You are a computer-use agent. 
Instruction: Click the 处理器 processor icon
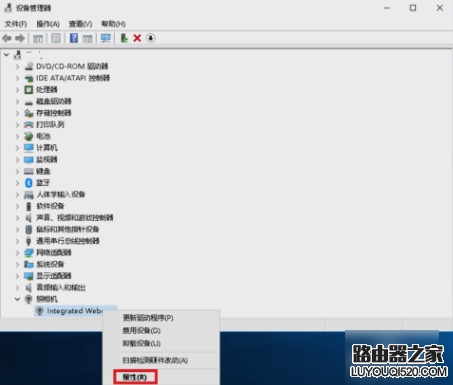click(29, 90)
